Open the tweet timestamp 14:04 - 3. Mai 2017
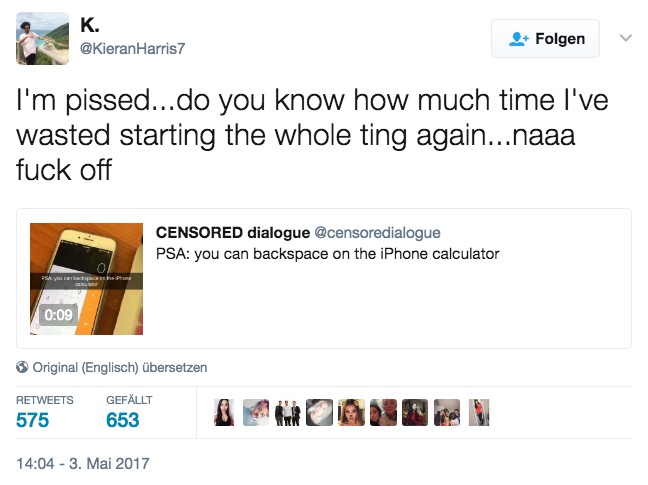648x485 pixels. pos(83,464)
